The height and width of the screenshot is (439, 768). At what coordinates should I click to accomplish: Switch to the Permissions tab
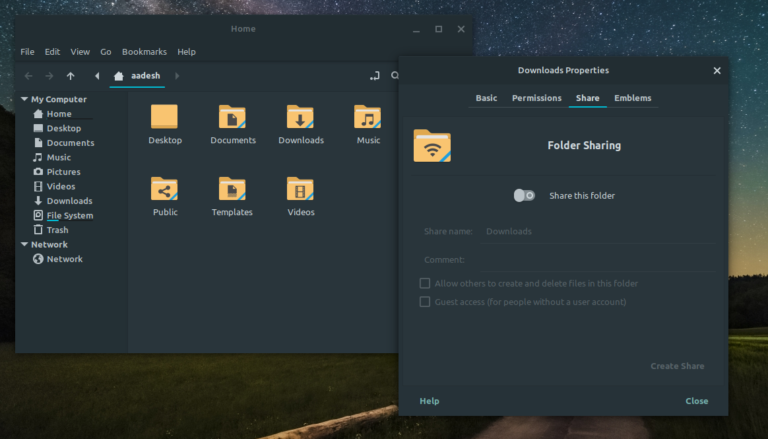[x=536, y=98]
